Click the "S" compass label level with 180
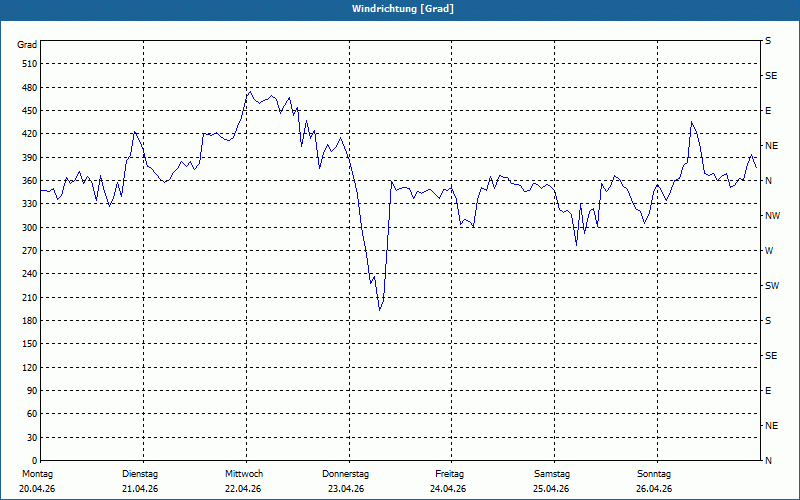 768,320
